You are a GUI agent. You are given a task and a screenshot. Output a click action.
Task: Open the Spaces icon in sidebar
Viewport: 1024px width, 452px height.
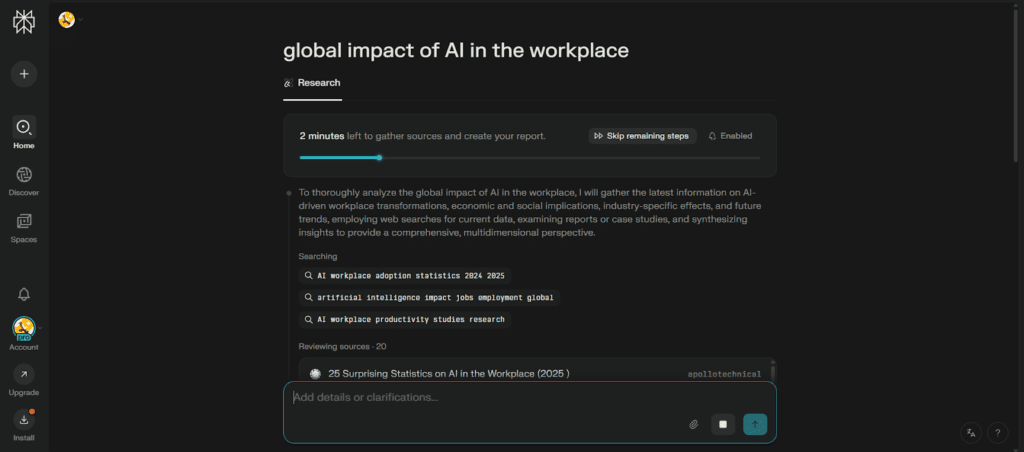coord(23,222)
